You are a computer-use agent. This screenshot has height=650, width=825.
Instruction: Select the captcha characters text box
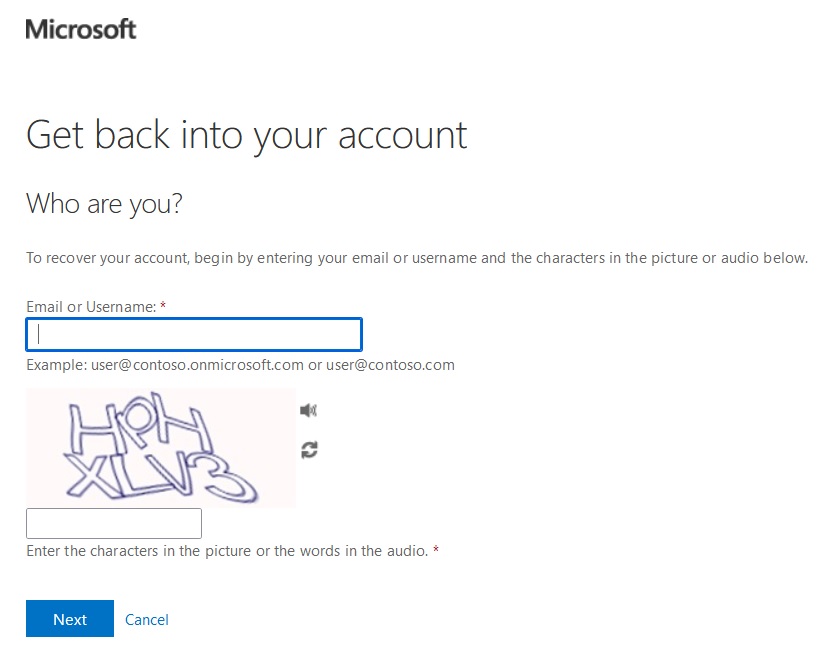click(114, 523)
